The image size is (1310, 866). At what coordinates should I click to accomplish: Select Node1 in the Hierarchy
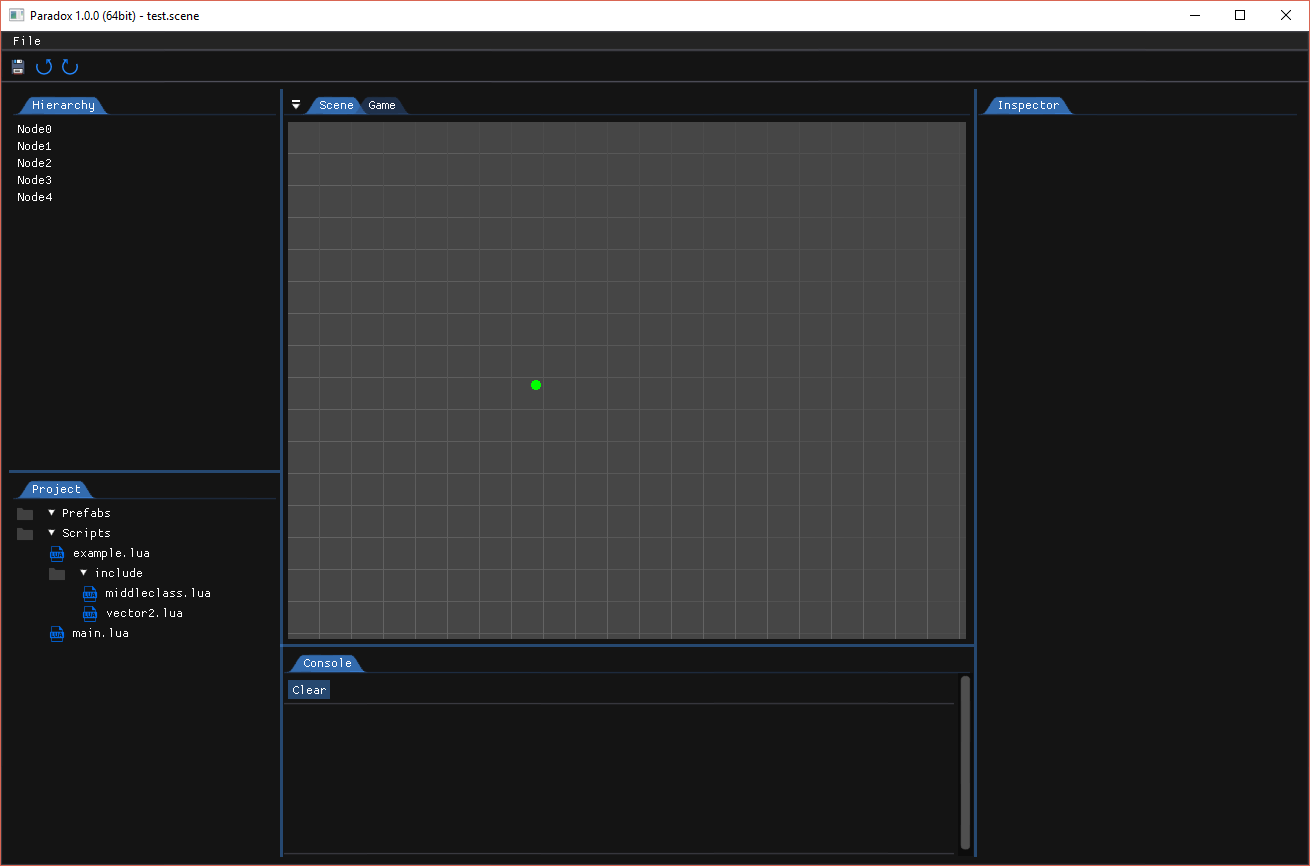(x=34, y=146)
